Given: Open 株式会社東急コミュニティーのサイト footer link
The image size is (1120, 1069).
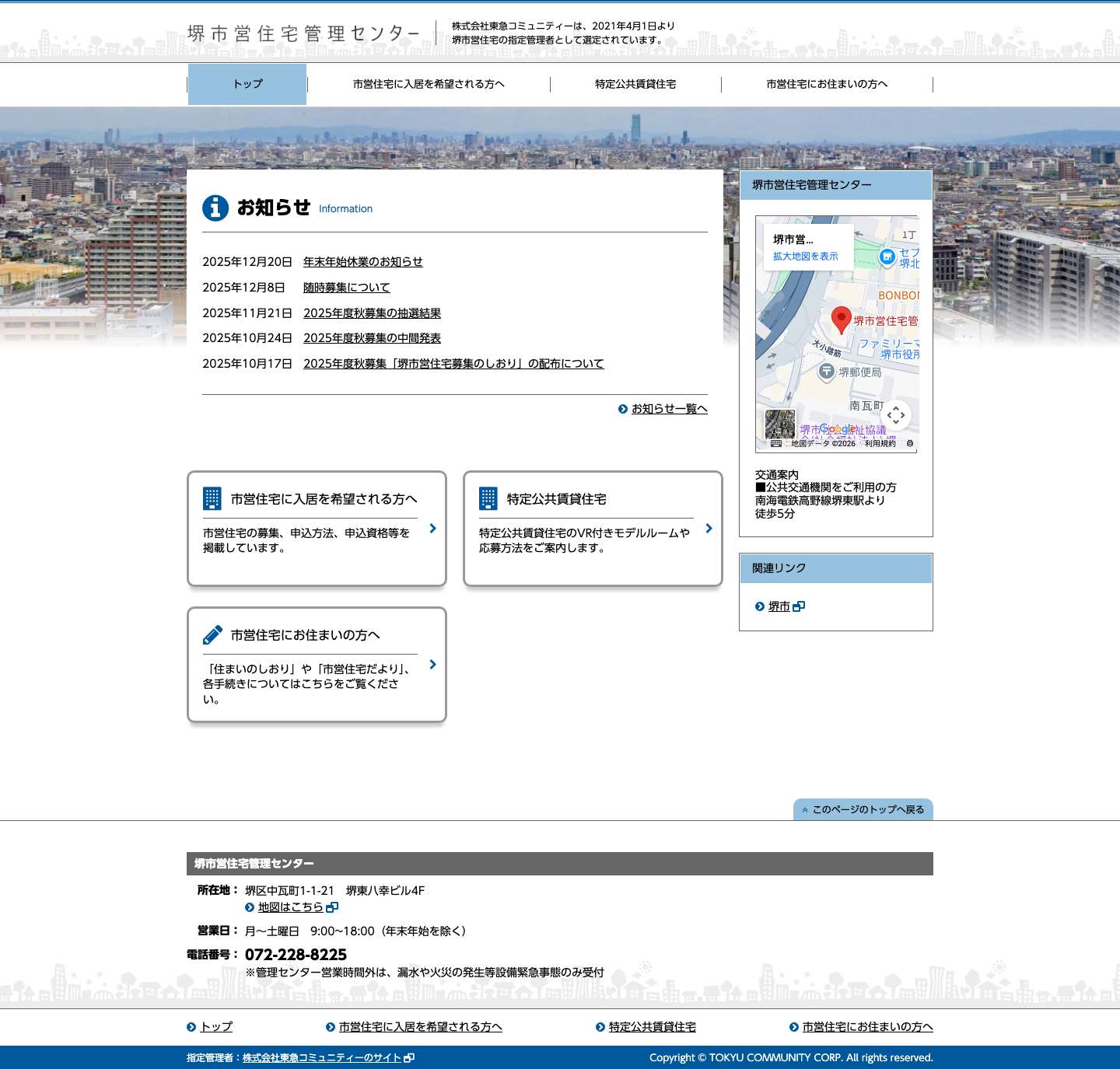Looking at the screenshot, I should tap(321, 1057).
